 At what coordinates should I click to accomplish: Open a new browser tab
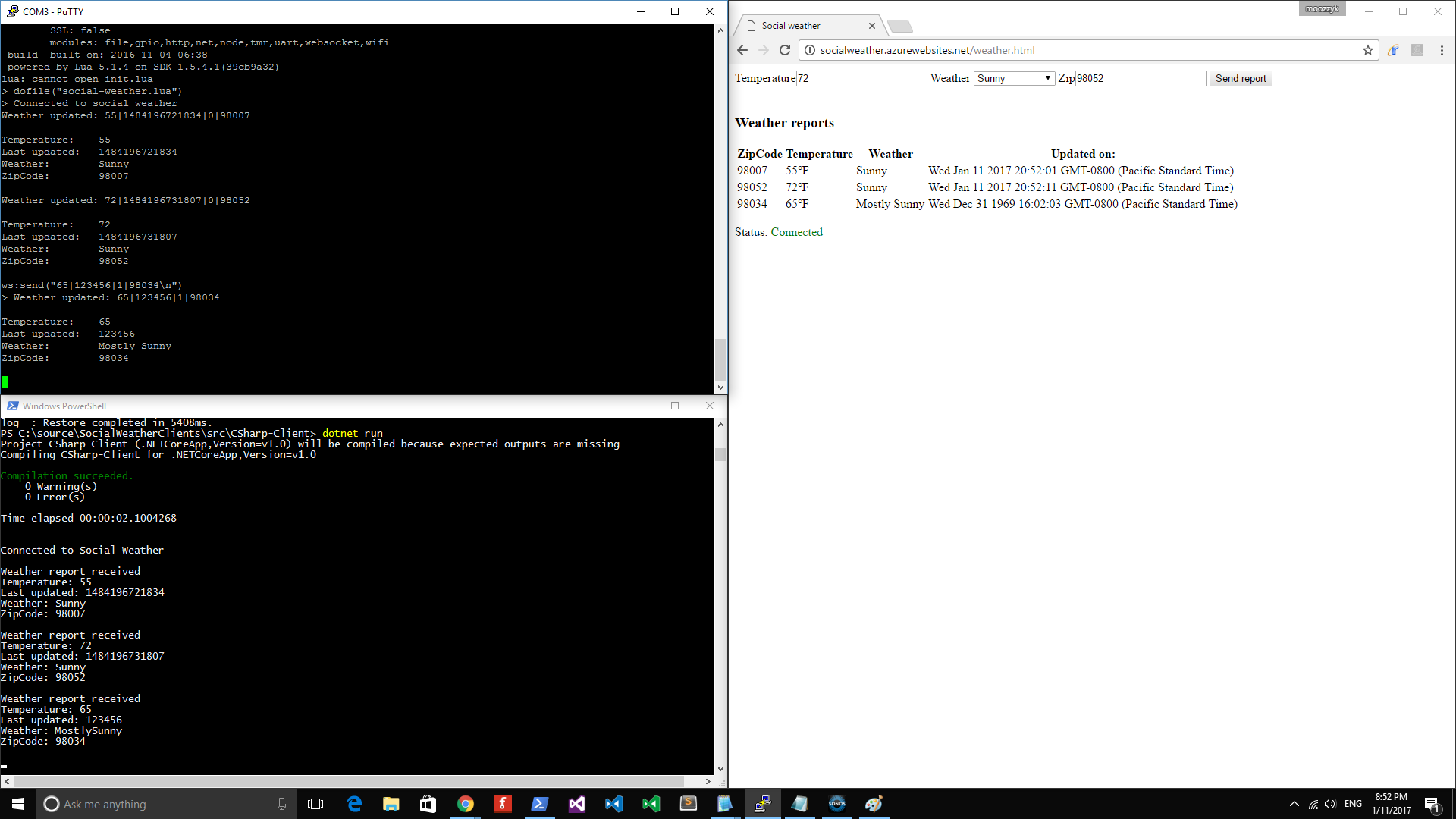pos(900,26)
